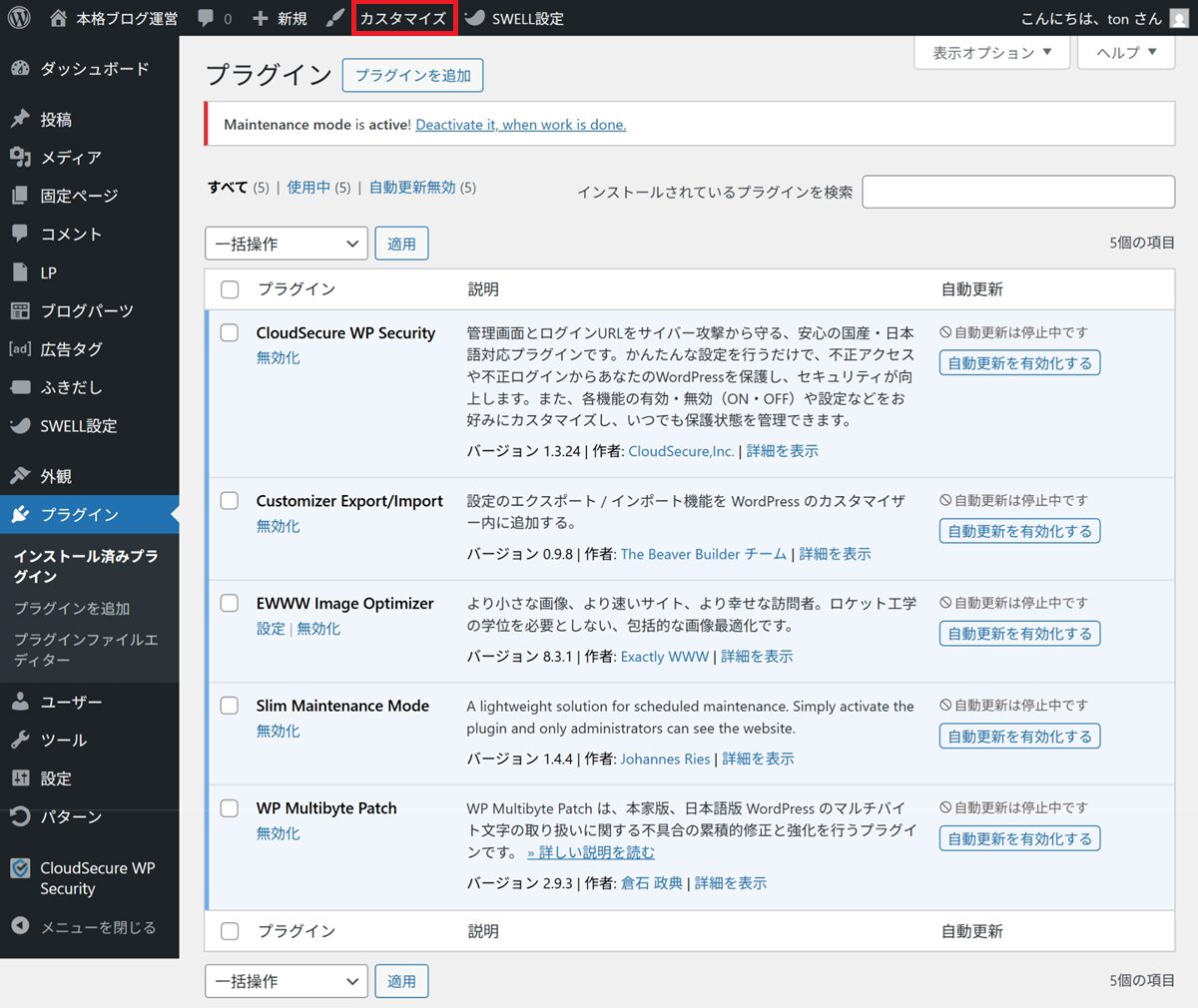This screenshot has width=1198, height=1008.
Task: Click the pushpin icon beside 投稿
Action: point(20,119)
